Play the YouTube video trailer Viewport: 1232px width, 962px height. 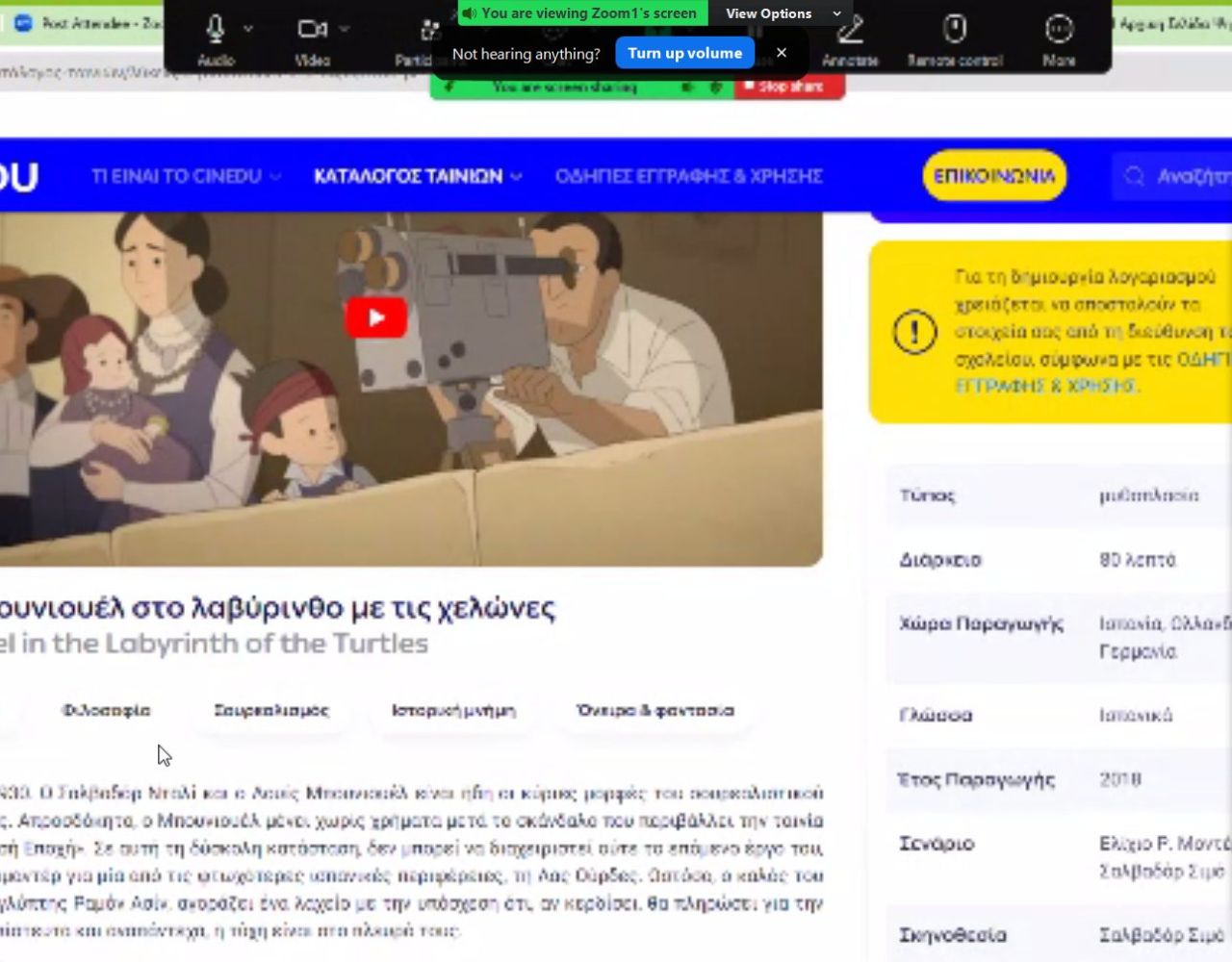click(x=375, y=317)
